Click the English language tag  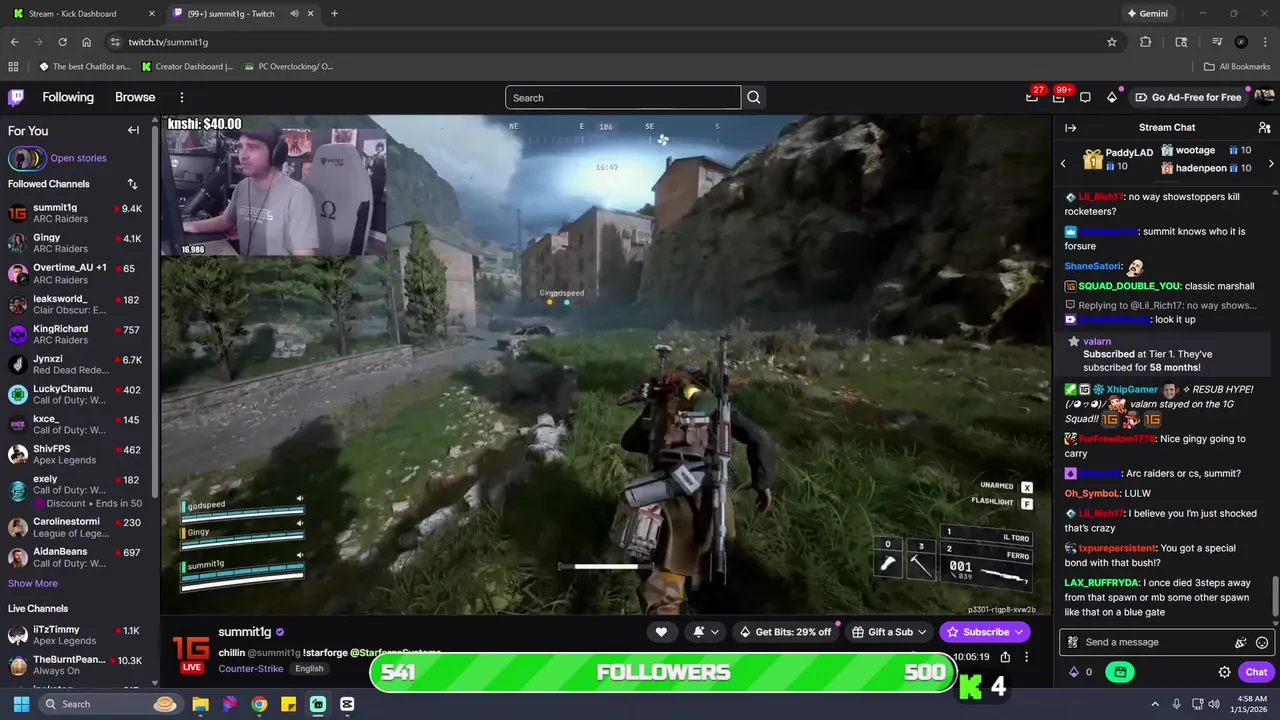click(309, 668)
